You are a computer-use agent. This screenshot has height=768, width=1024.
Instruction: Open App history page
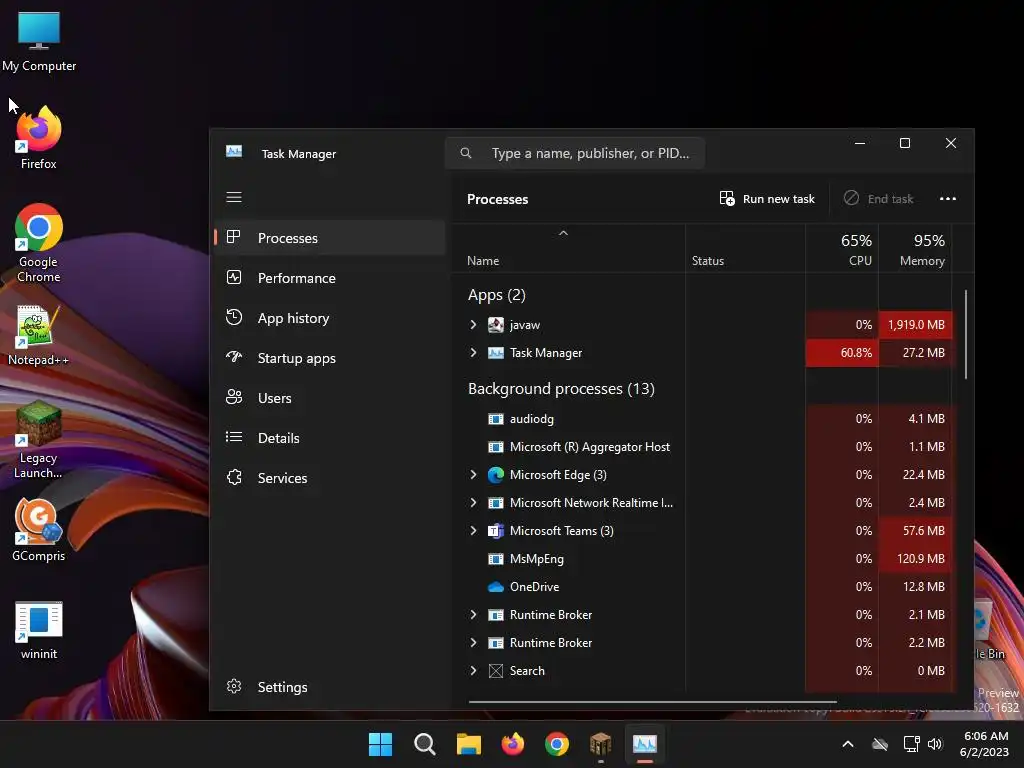330,318
